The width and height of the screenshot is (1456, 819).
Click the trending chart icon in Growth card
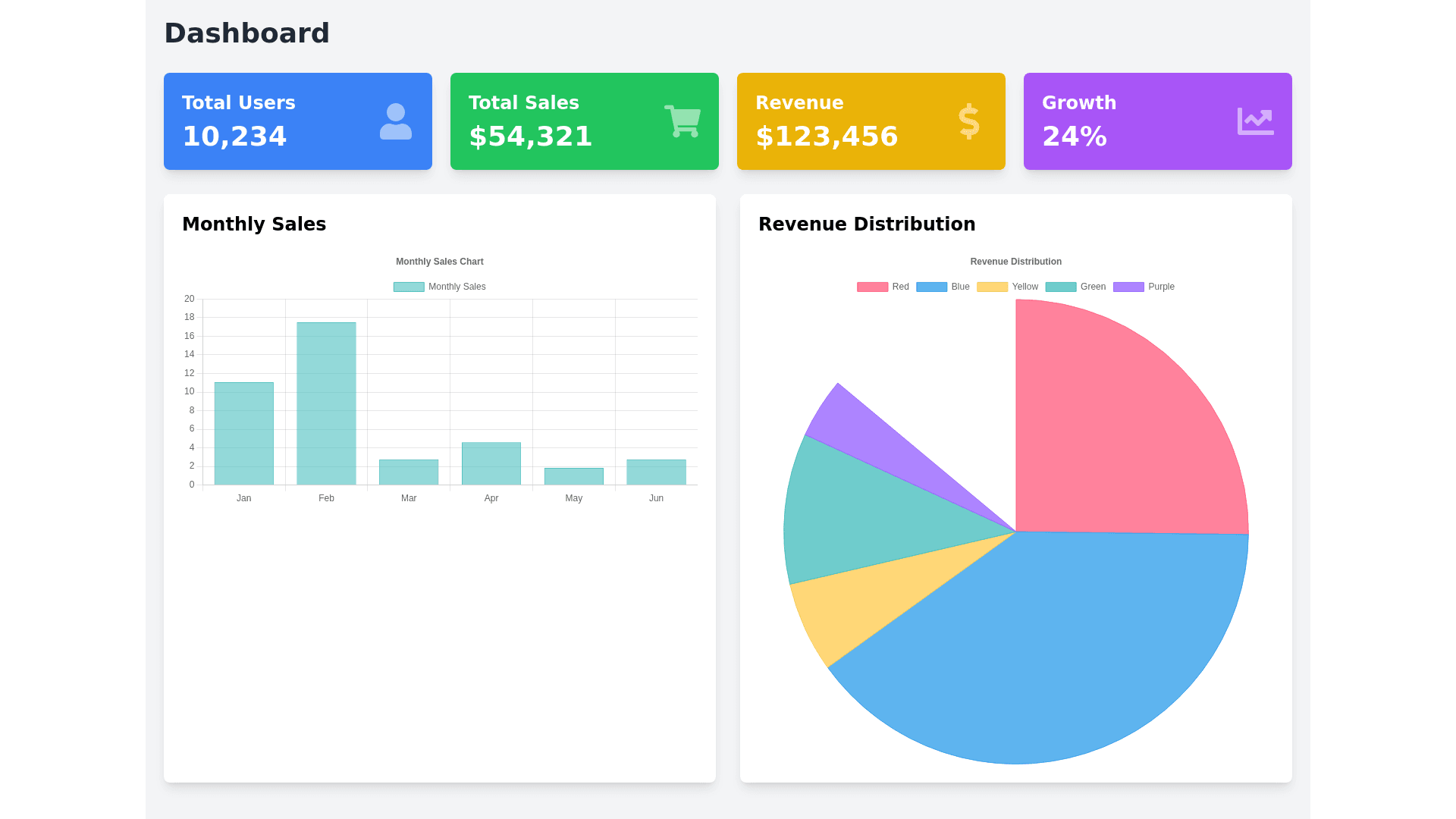[1255, 121]
